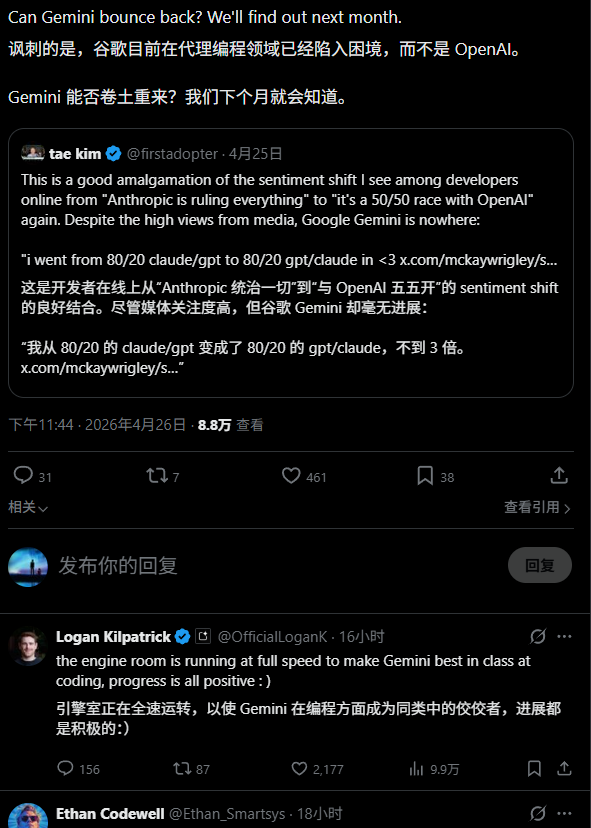Like the main tweet with 461 likes
This screenshot has height=828, width=591.
coord(291,476)
